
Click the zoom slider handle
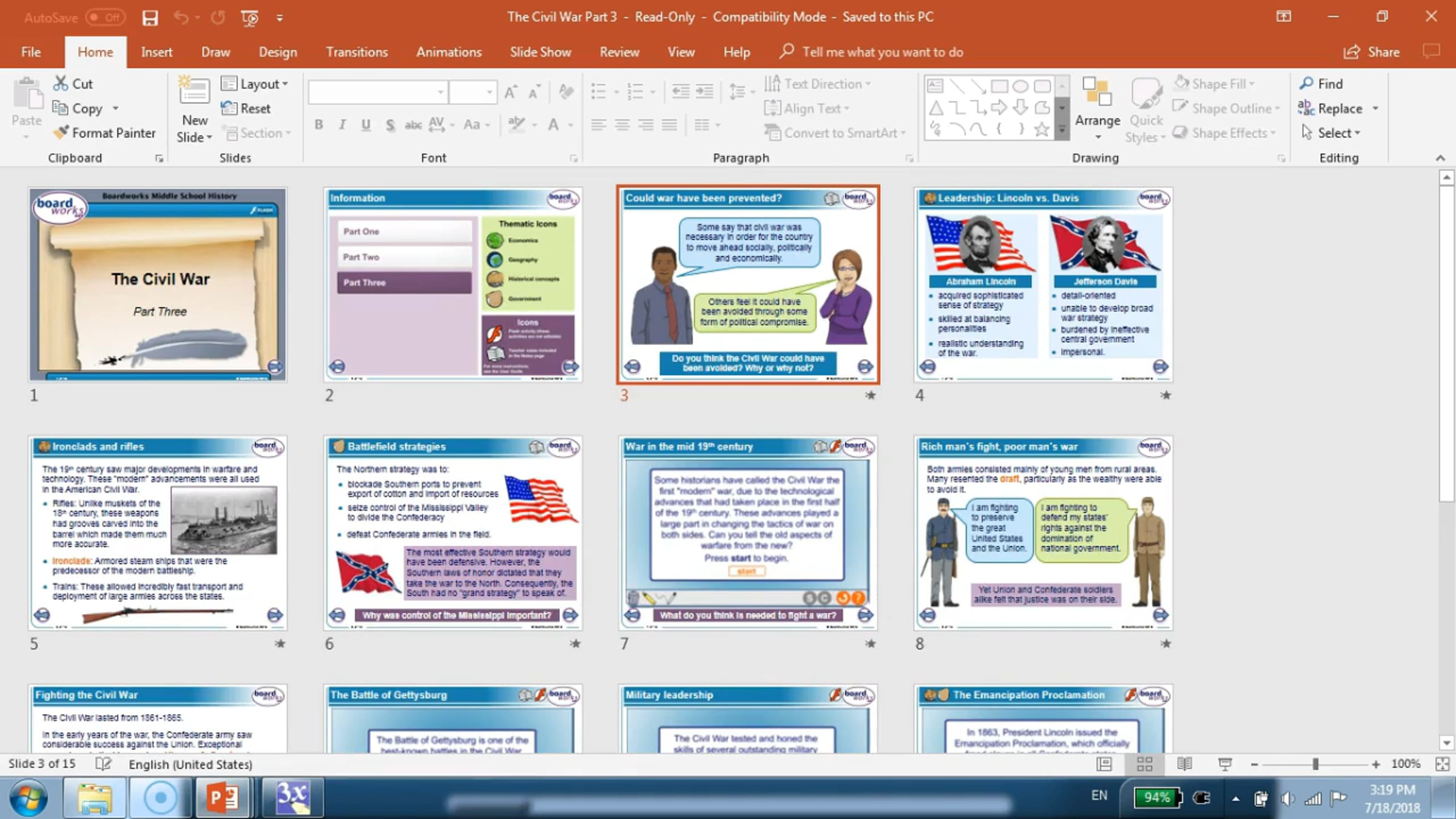click(x=1315, y=764)
